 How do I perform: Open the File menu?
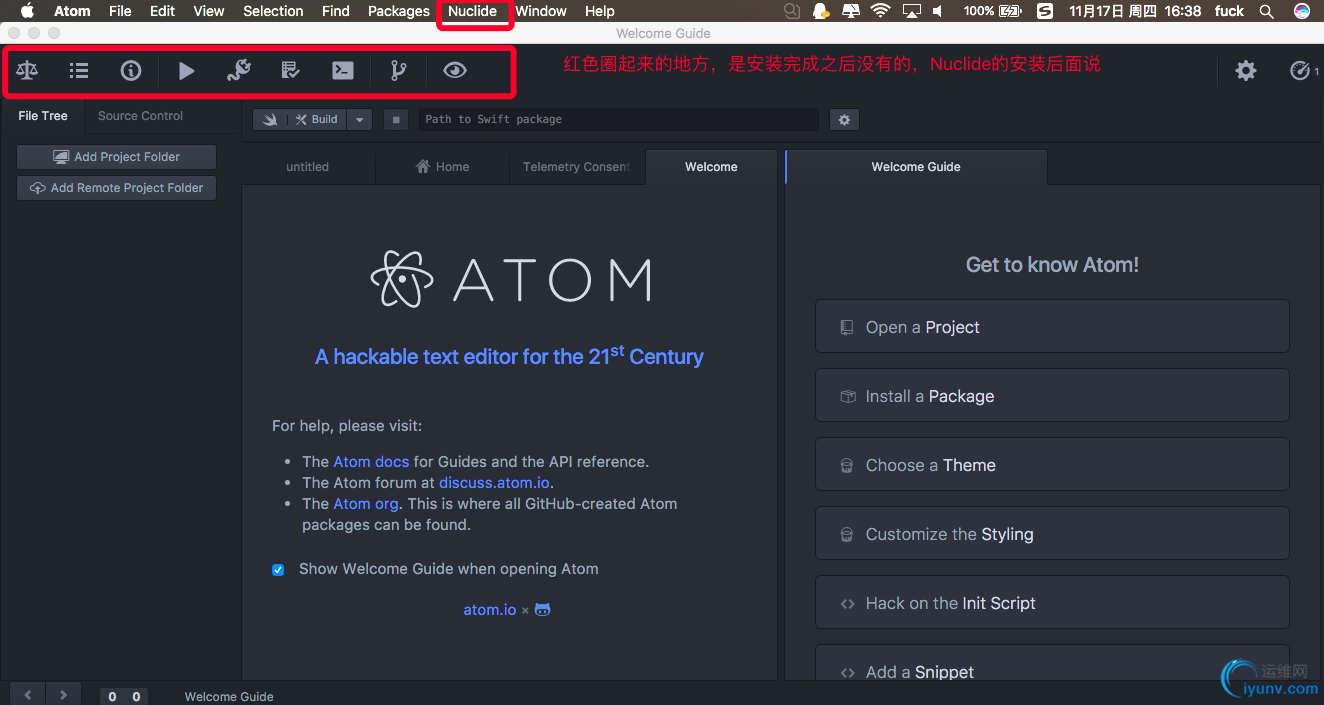pos(120,11)
